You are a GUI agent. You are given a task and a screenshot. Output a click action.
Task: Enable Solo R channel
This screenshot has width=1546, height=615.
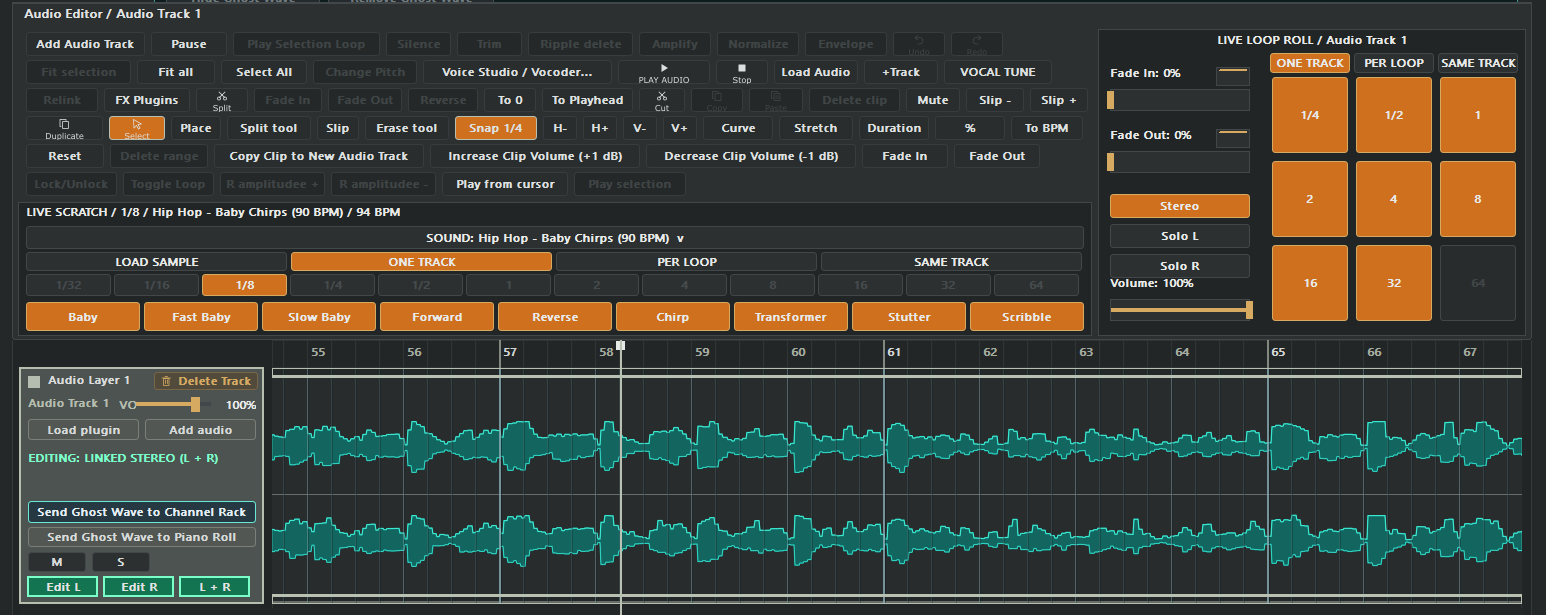1179,266
